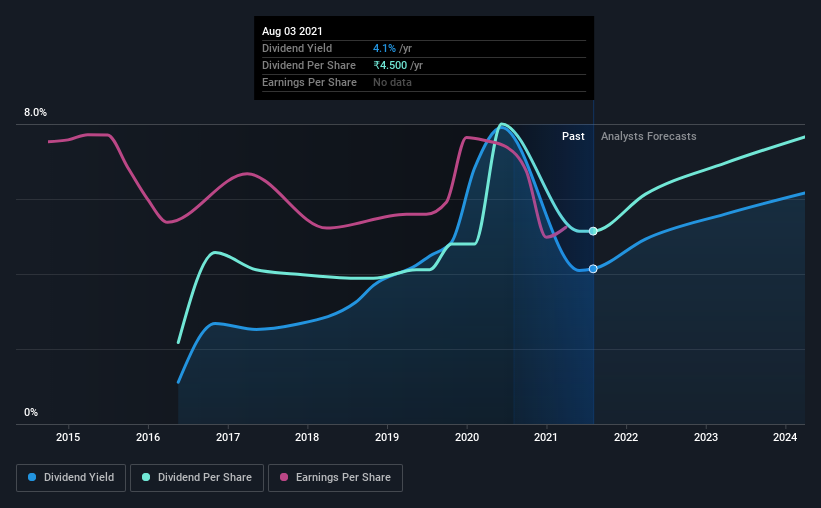Click the 2018 x-axis label
The height and width of the screenshot is (508, 821).
tap(307, 437)
